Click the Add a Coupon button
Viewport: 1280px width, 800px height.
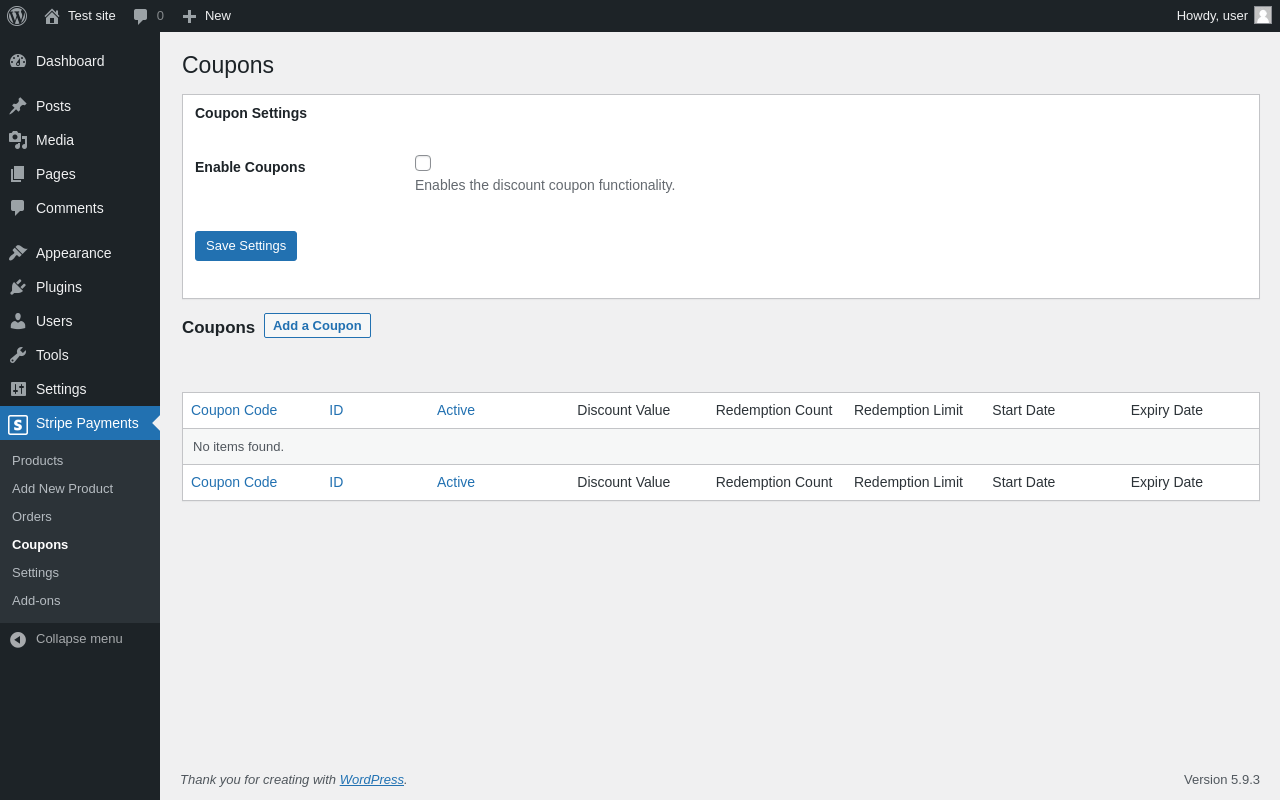point(317,326)
